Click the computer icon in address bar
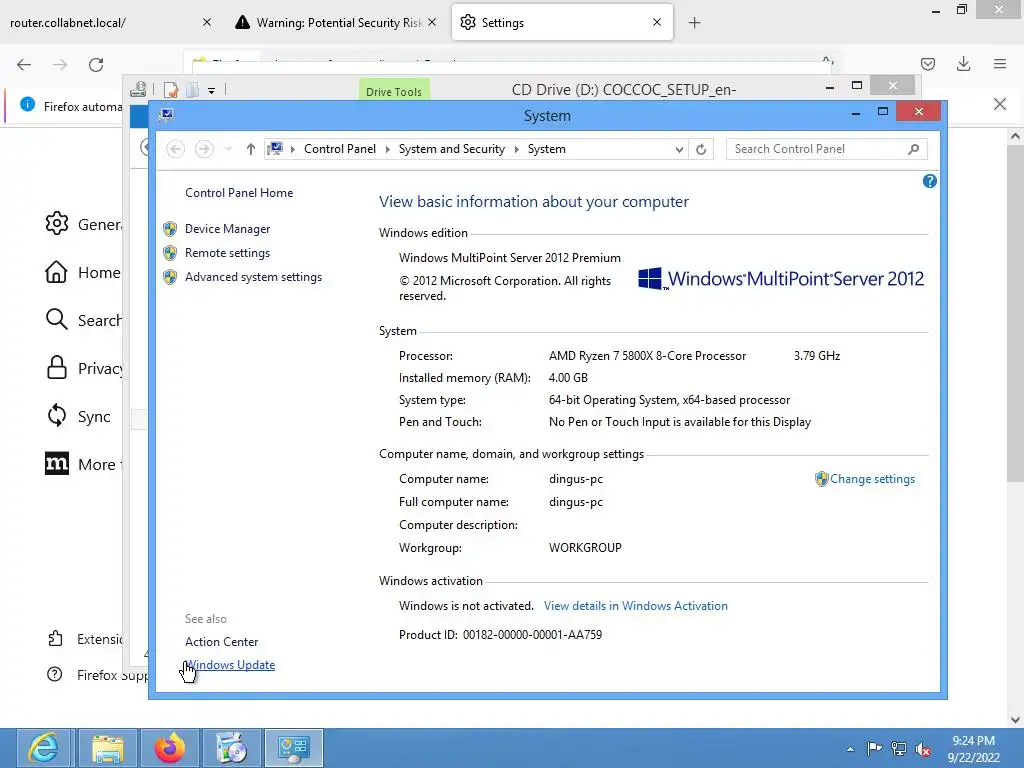The image size is (1024, 768). point(276,149)
